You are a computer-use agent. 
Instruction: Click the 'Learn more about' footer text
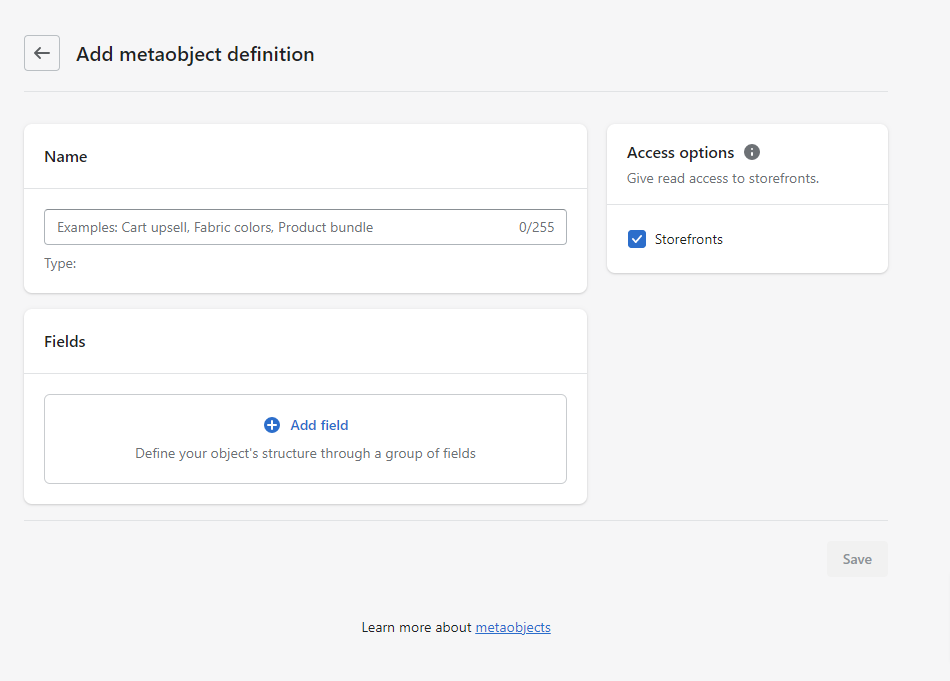point(416,628)
